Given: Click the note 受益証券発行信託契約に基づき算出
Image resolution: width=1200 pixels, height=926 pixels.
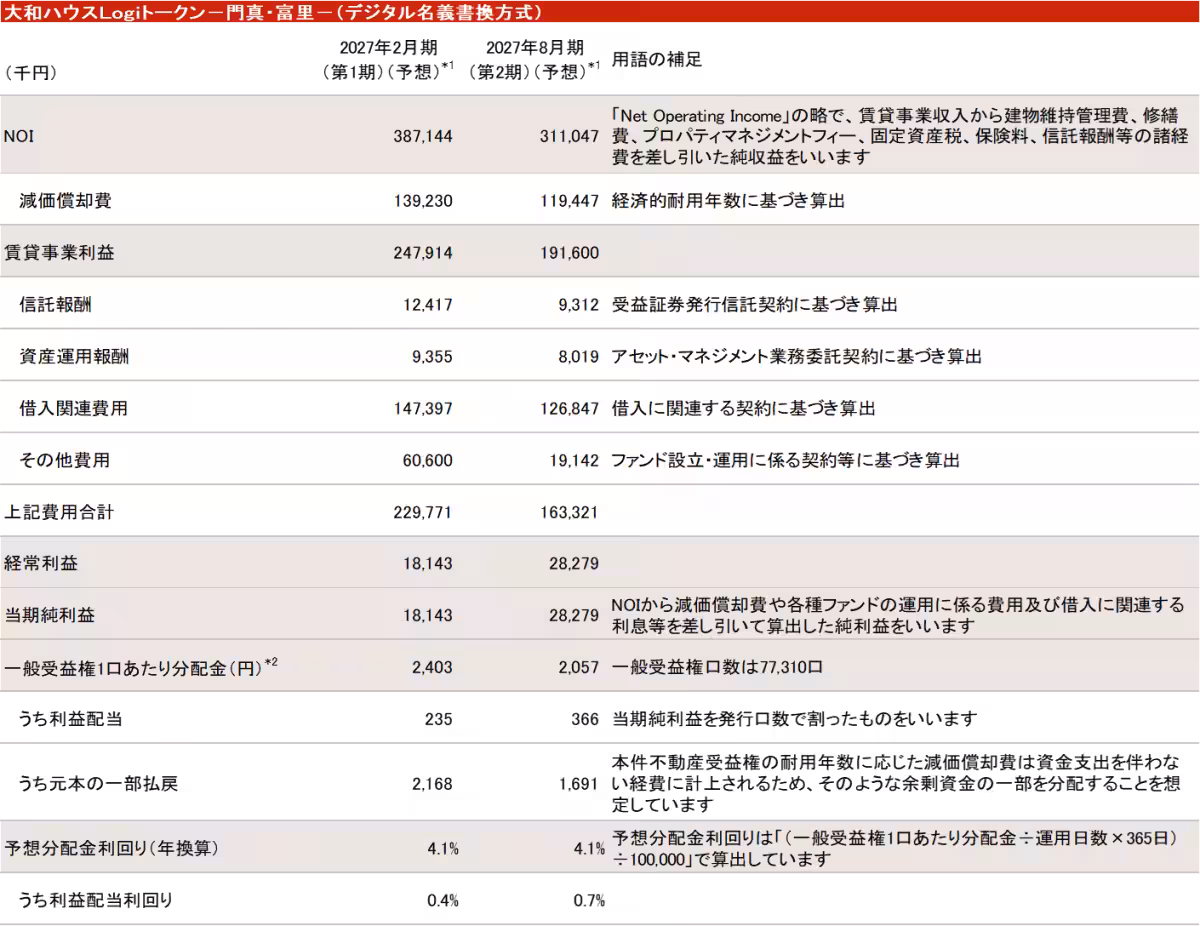Looking at the screenshot, I should point(754,304).
